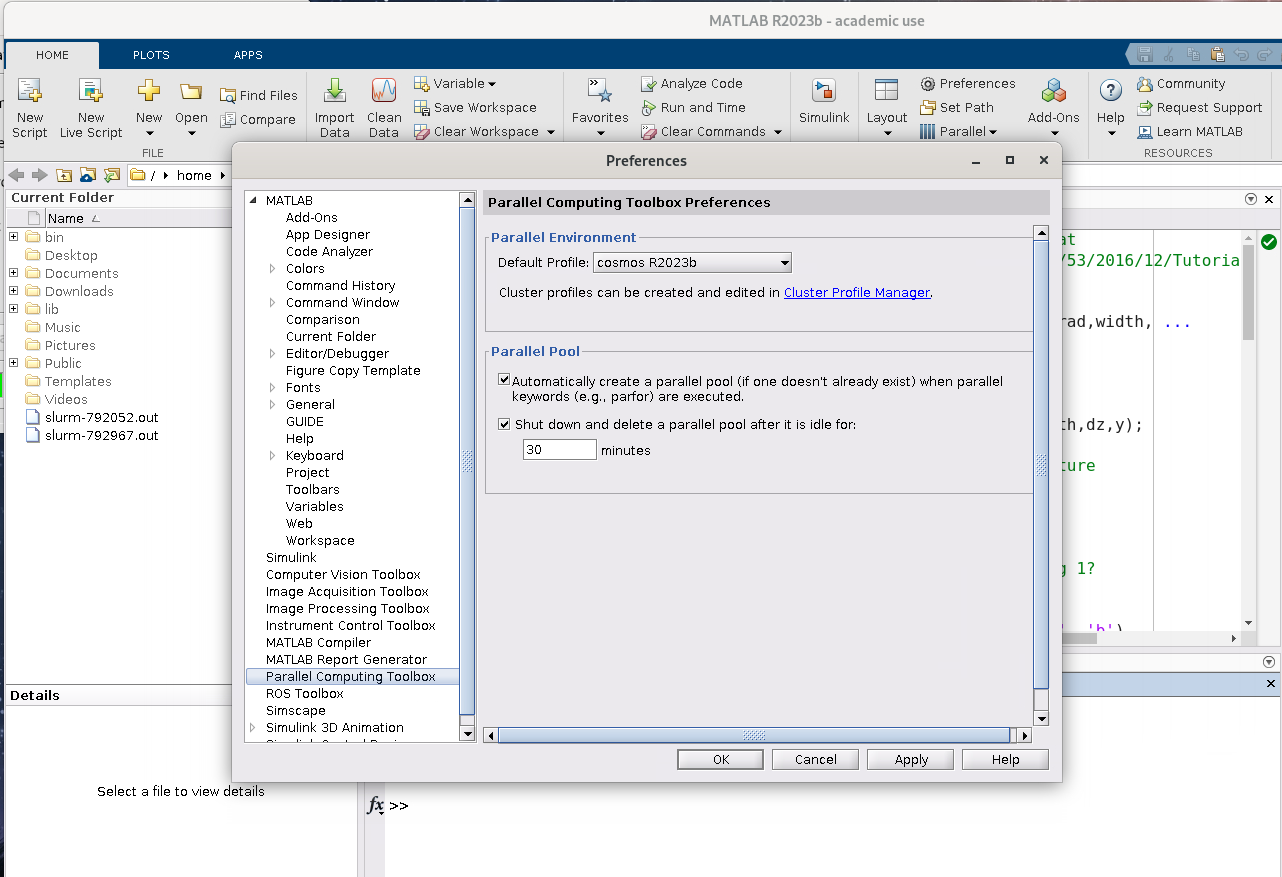Launch Simulink

pos(824,102)
